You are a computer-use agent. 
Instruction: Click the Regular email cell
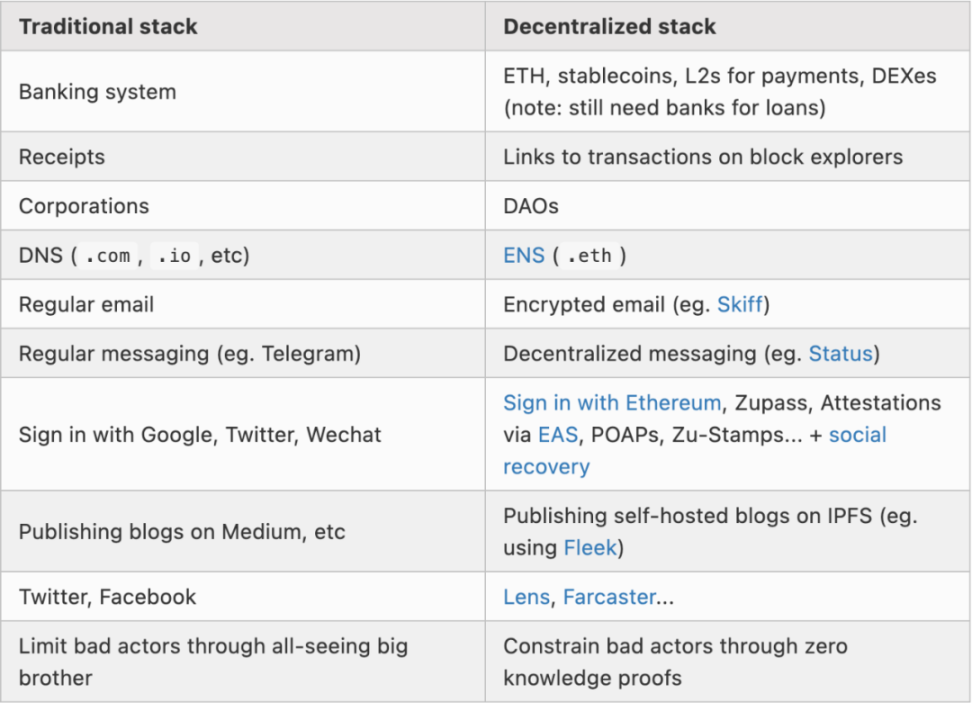pyautogui.click(x=86, y=304)
